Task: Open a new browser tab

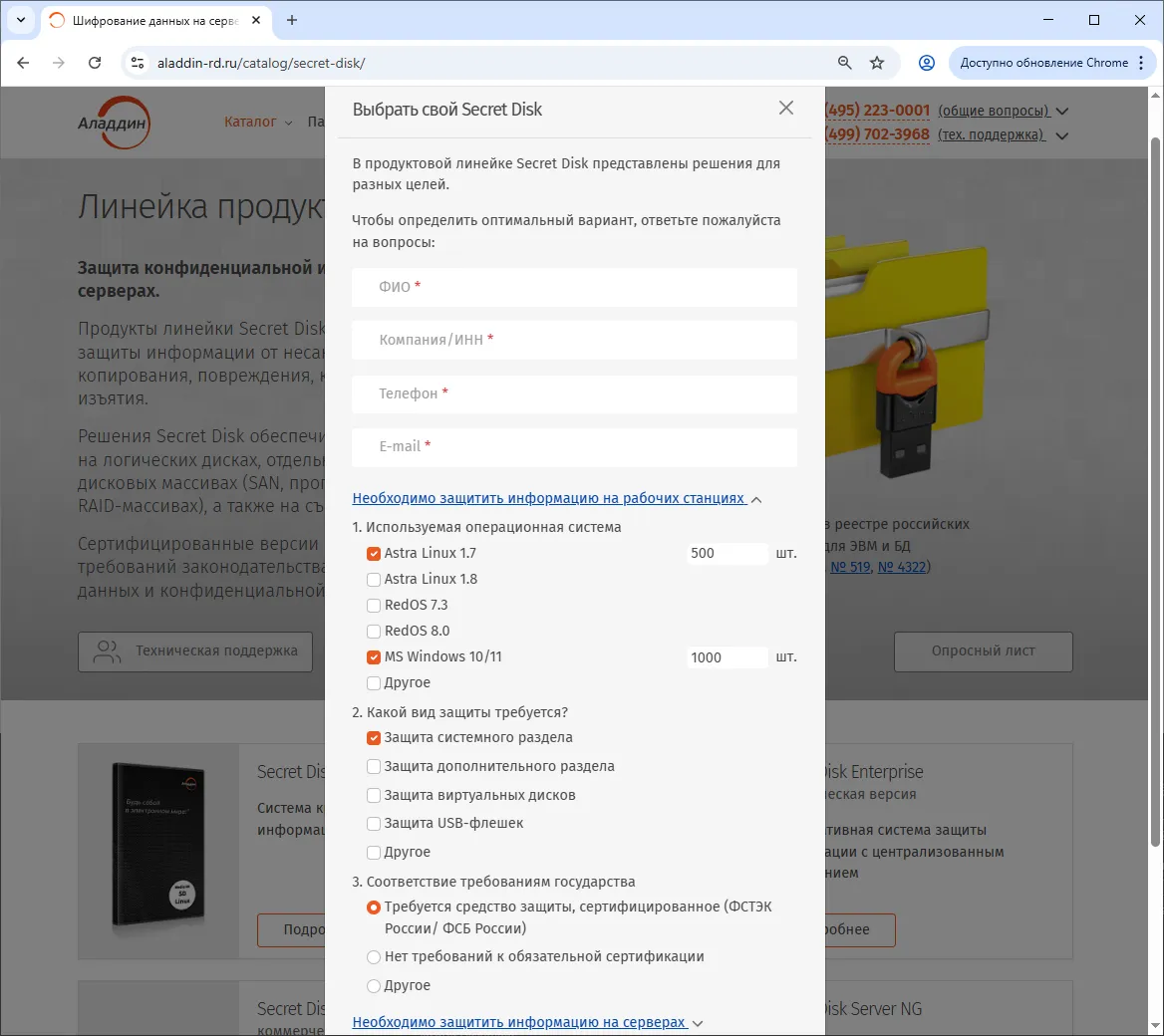Action: (x=292, y=20)
